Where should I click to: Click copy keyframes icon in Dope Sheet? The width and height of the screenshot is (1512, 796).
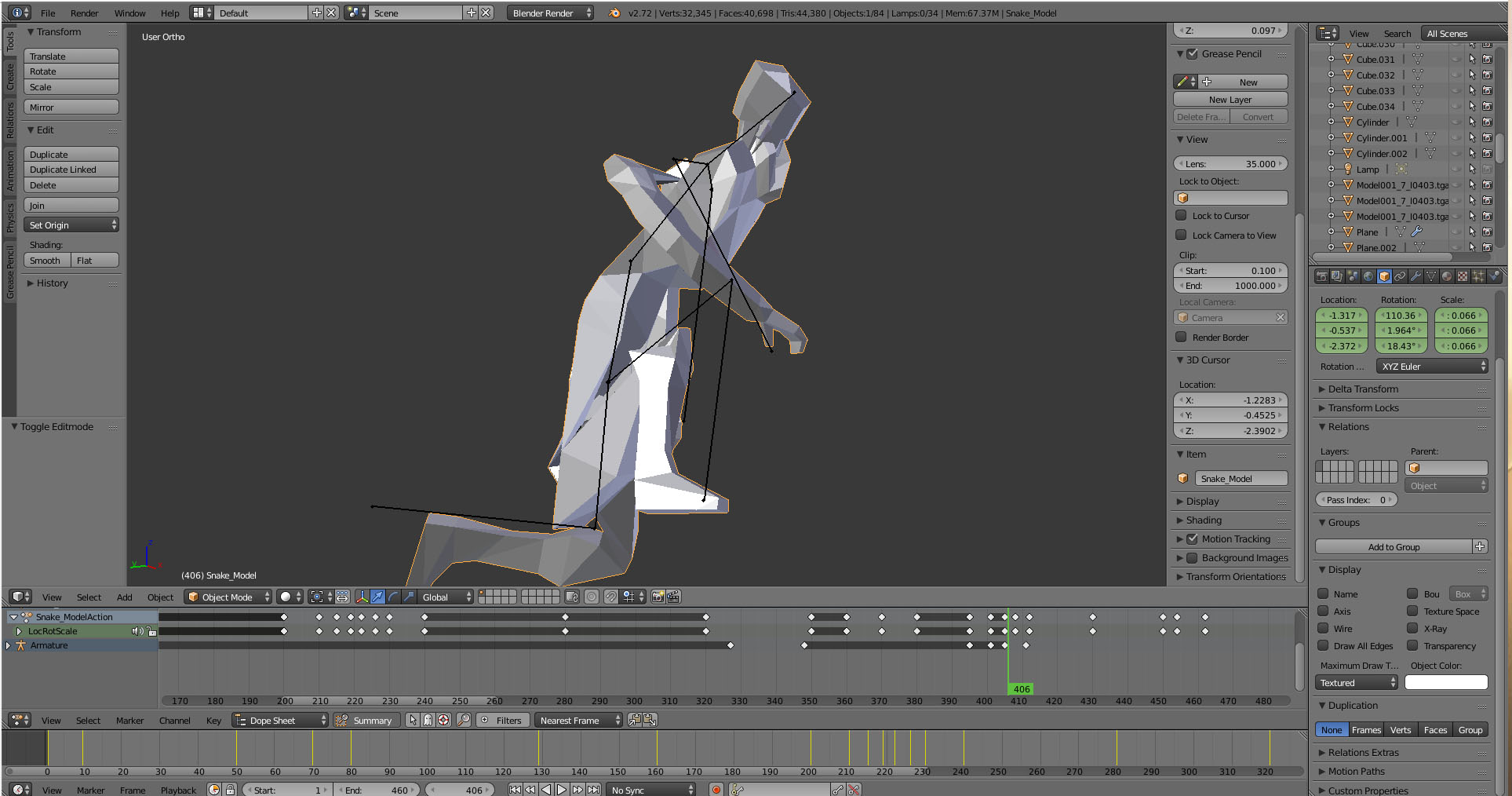[635, 720]
